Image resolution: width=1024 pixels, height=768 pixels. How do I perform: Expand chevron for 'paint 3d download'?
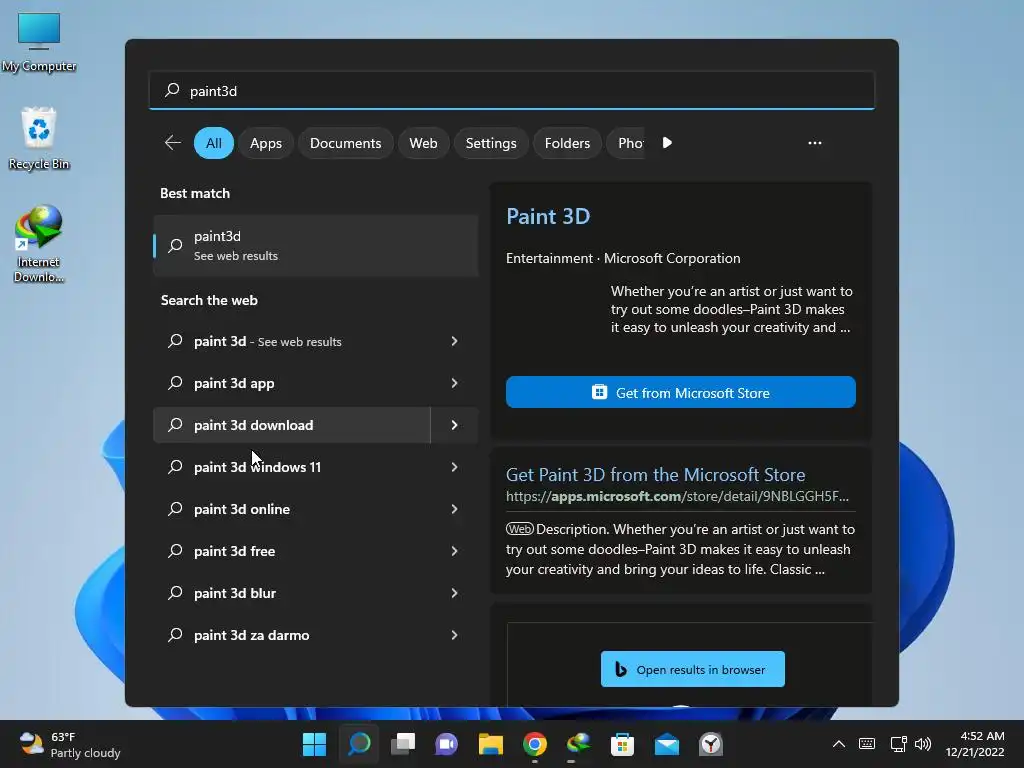pos(455,425)
